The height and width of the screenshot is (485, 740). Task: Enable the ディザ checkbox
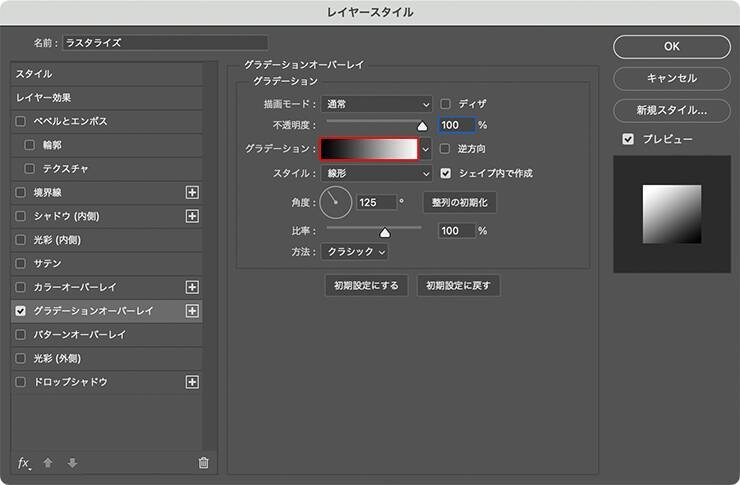[x=446, y=103]
